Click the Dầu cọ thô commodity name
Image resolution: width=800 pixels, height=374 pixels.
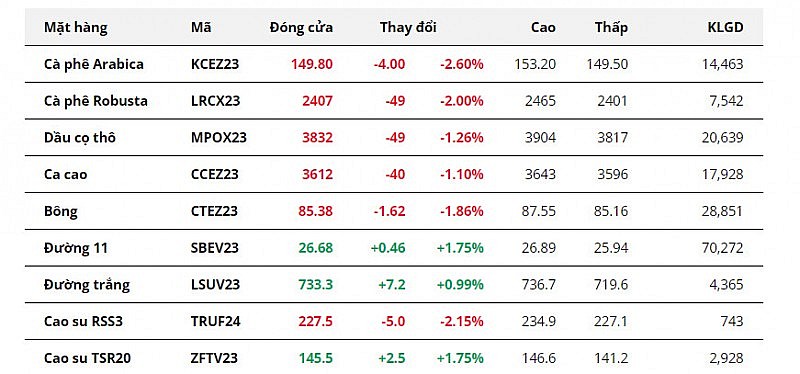coord(80,138)
